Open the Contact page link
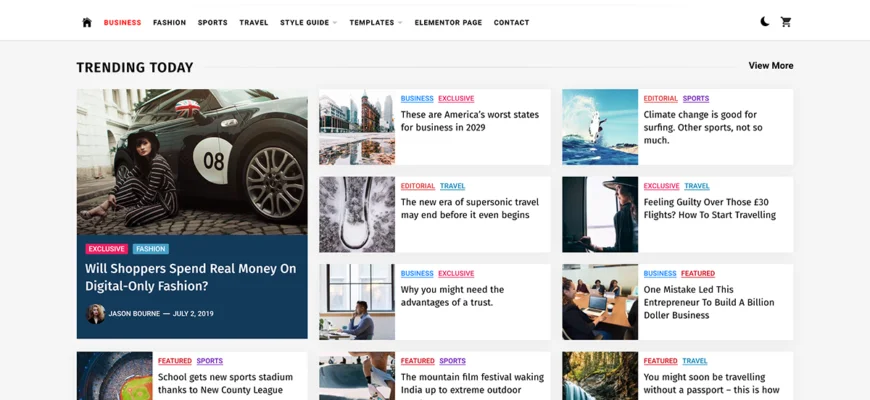 [x=511, y=22]
